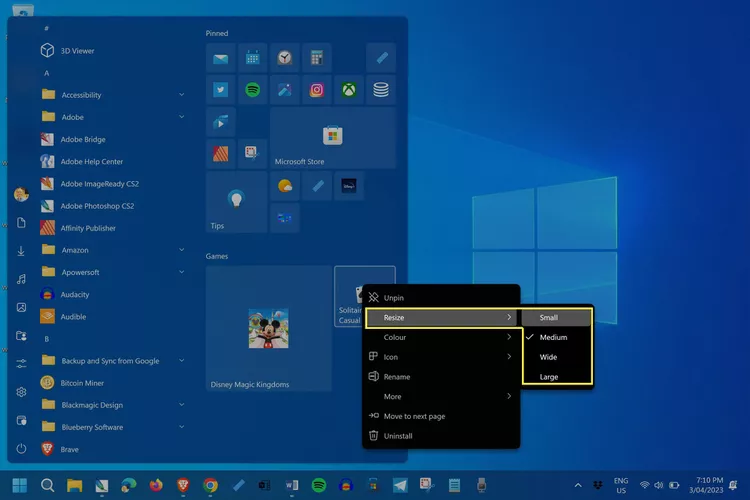Click the Windows Start button
This screenshot has width=750, height=500.
point(20,486)
